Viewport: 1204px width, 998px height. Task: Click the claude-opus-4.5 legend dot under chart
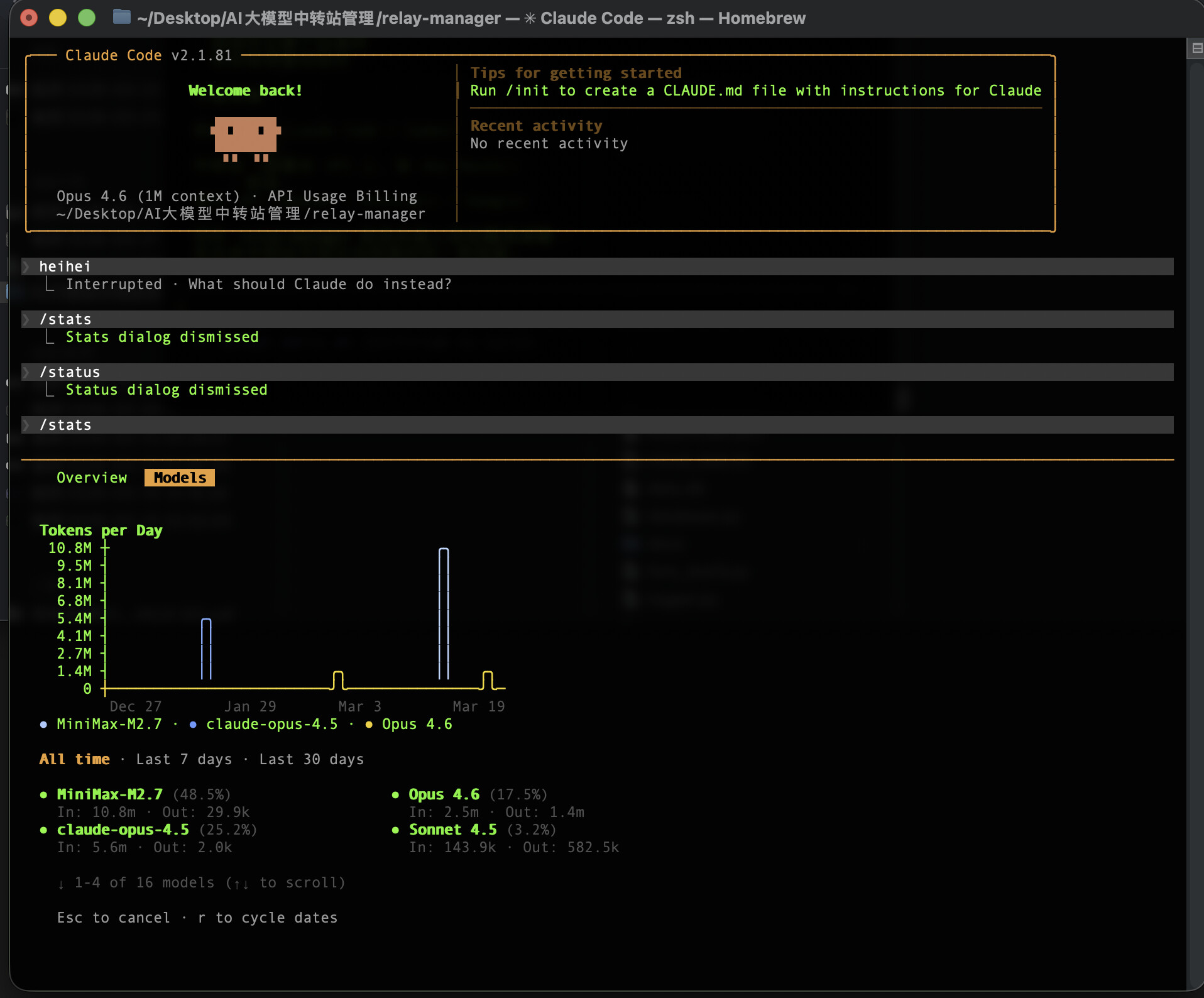pyautogui.click(x=193, y=725)
